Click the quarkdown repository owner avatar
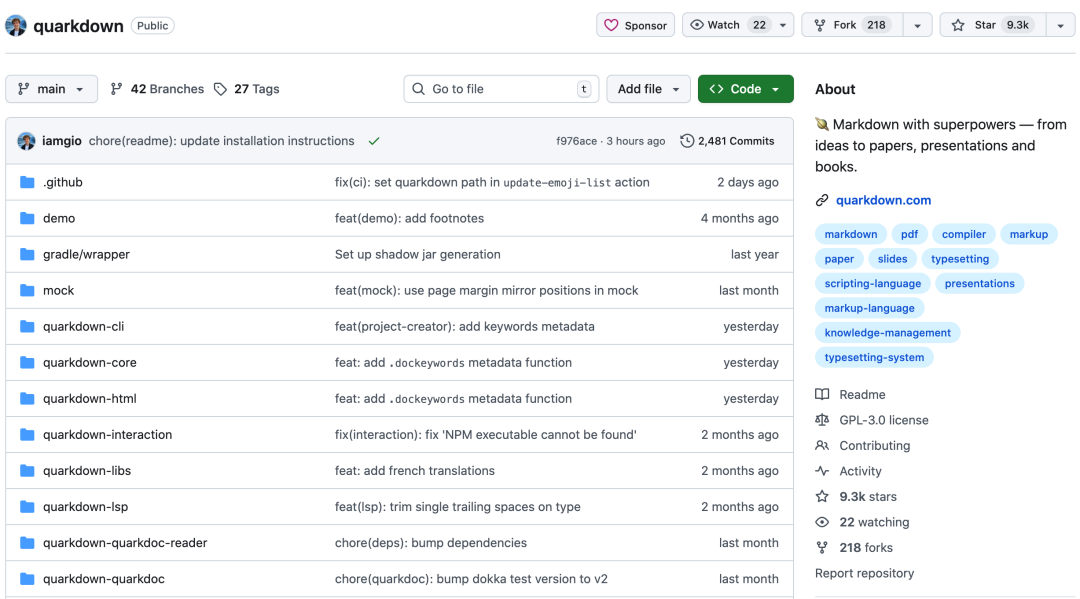Screen dimensions: 1080x599 pyautogui.click(x=16, y=25)
